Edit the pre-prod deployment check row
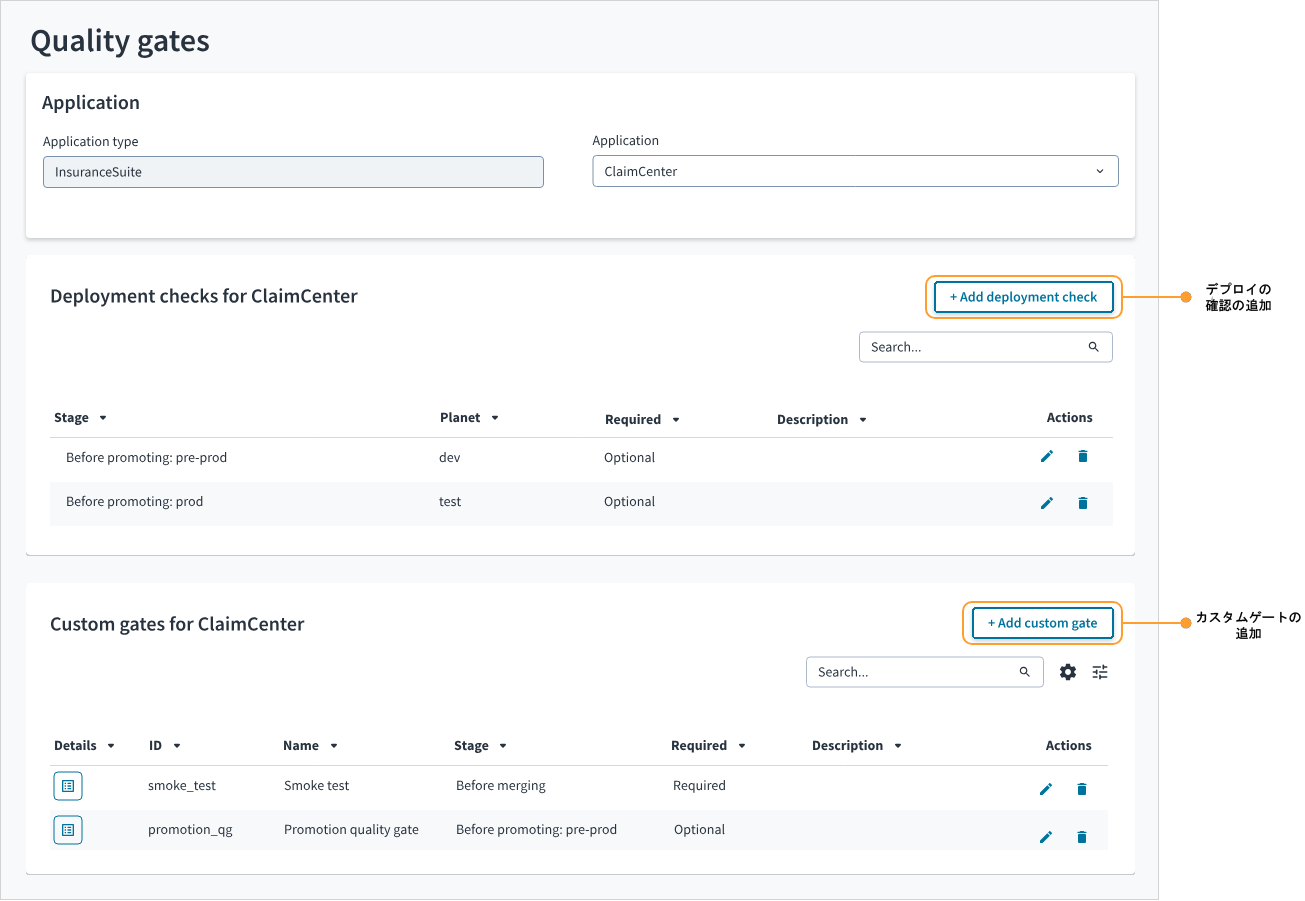 click(1047, 457)
